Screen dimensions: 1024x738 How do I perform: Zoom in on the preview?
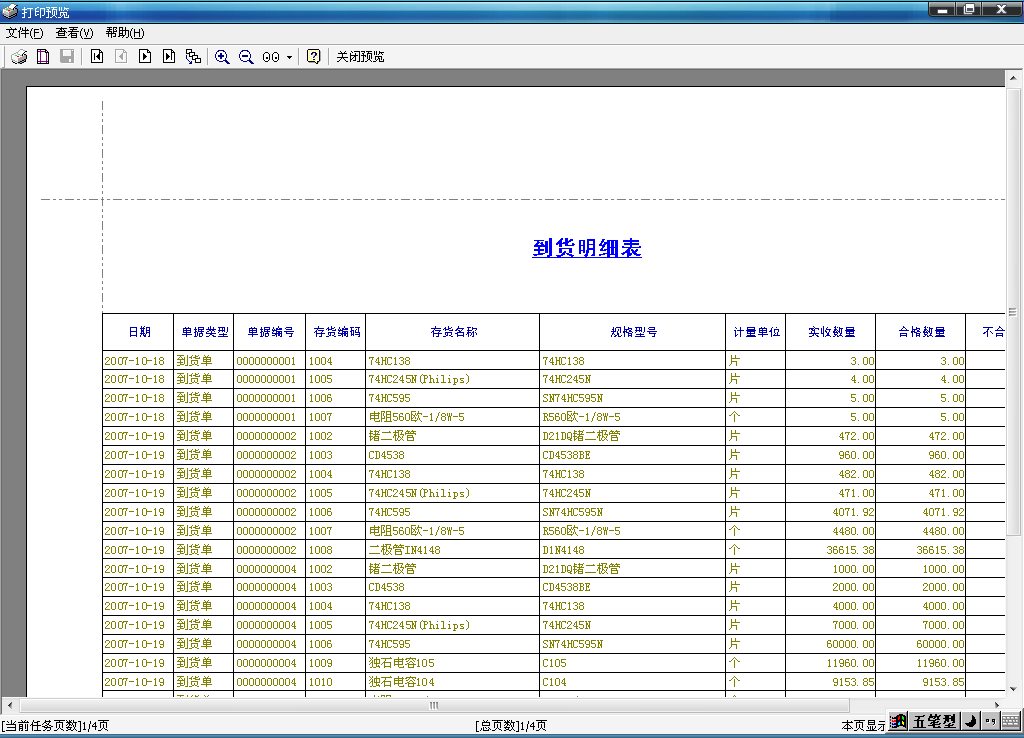coord(222,57)
